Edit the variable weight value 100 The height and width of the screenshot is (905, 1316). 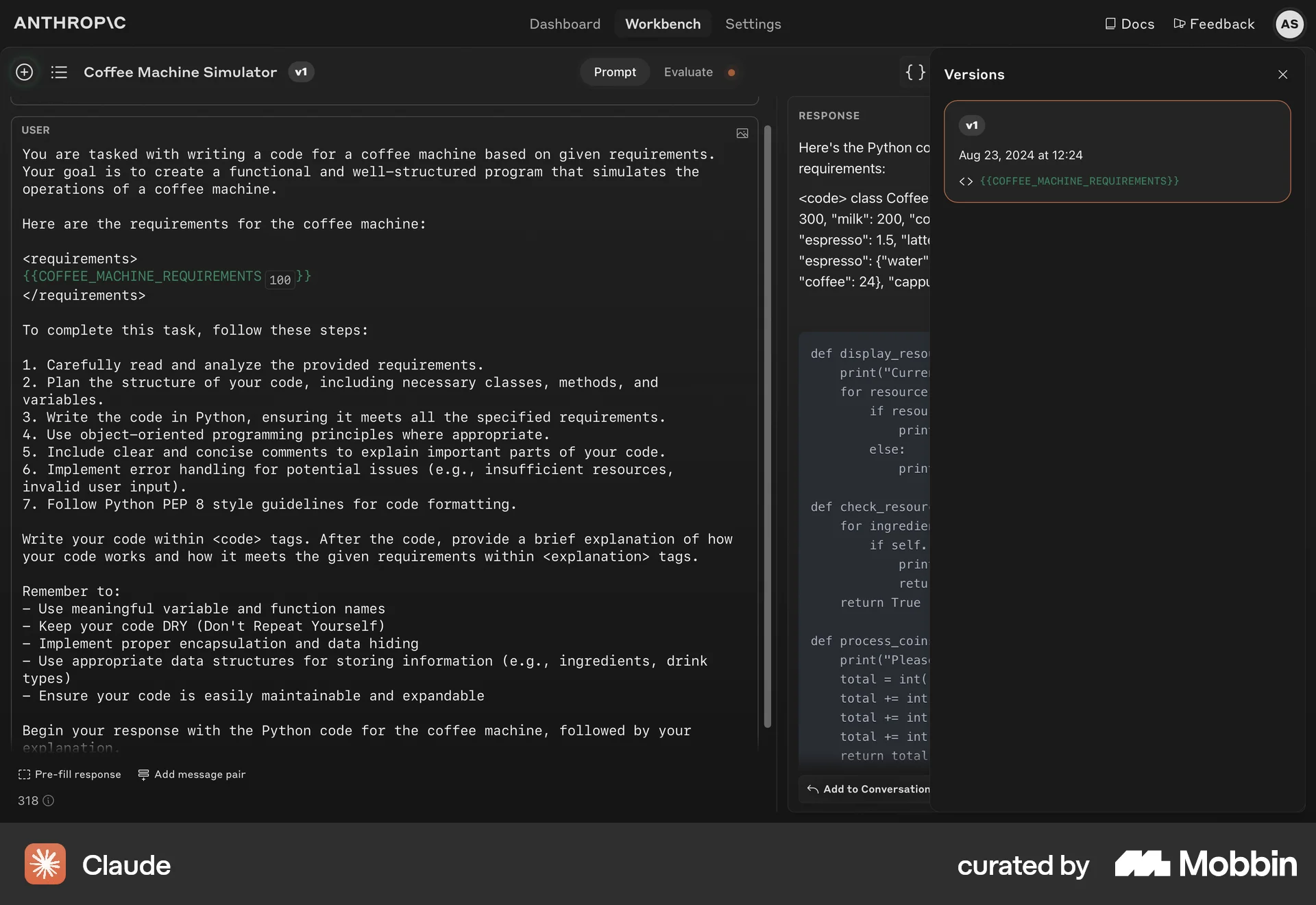[x=280, y=280]
